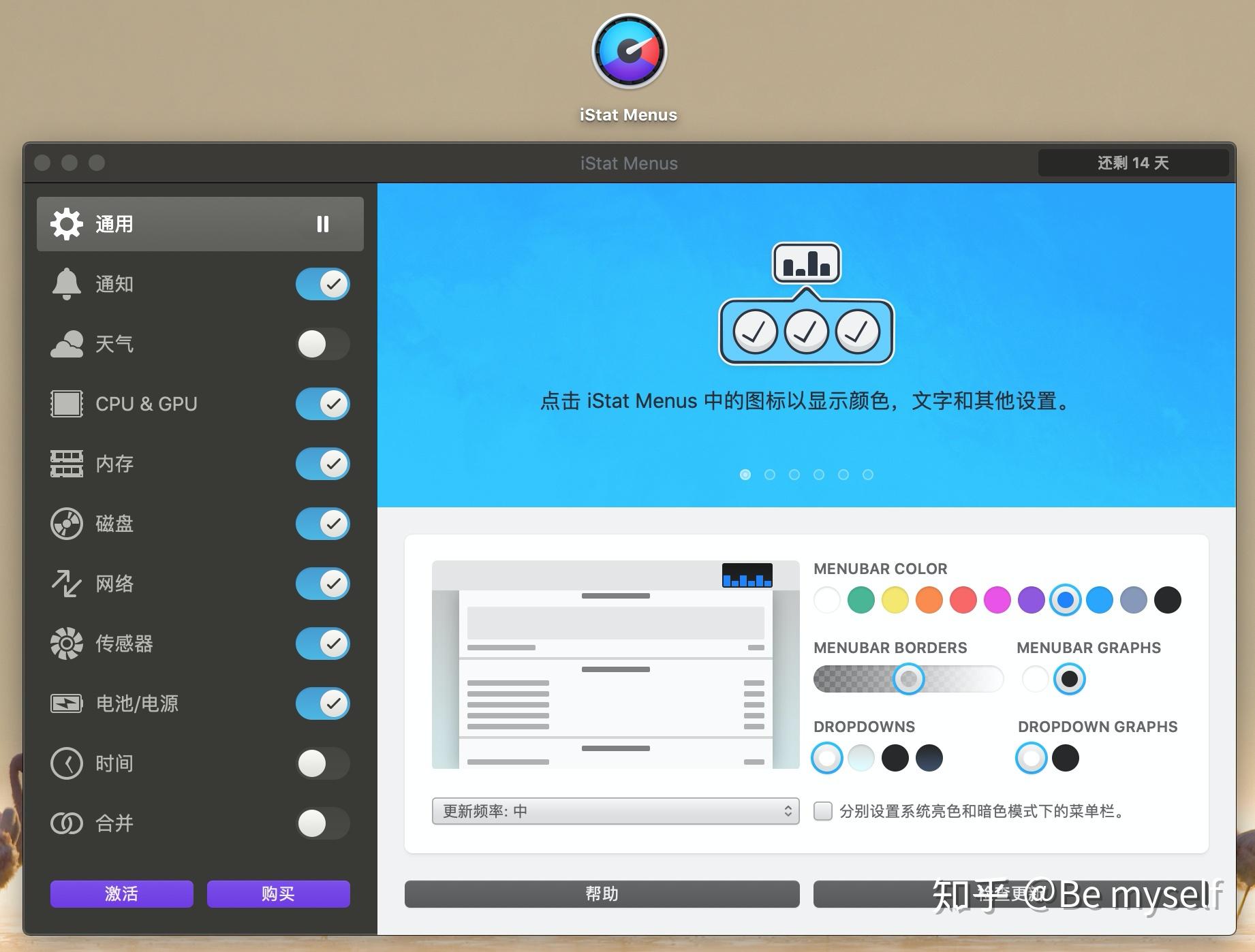Enable the 时间 time toggle
Image resolution: width=1255 pixels, height=952 pixels.
coord(323,763)
